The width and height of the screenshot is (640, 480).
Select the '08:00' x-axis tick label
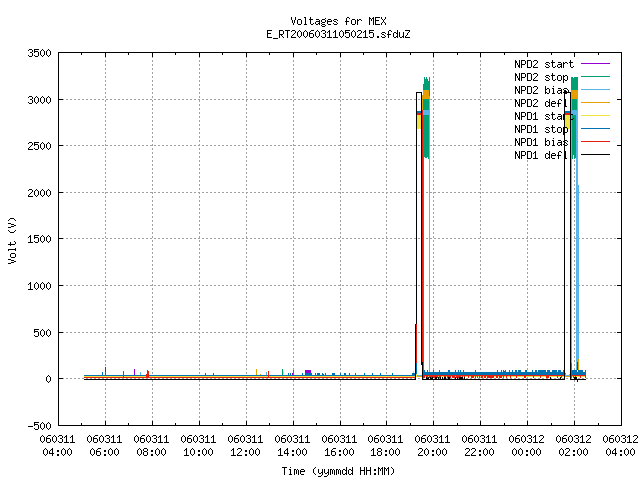(151, 453)
